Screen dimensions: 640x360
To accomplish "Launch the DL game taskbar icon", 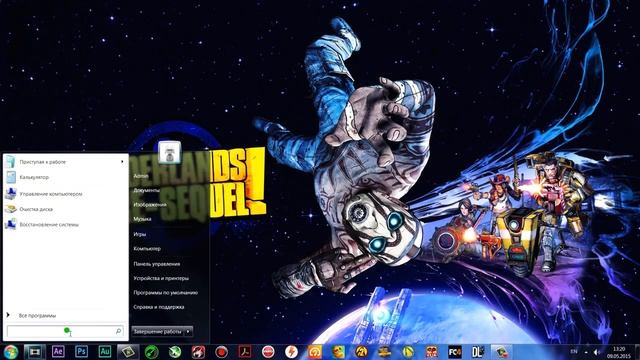I will tap(478, 351).
